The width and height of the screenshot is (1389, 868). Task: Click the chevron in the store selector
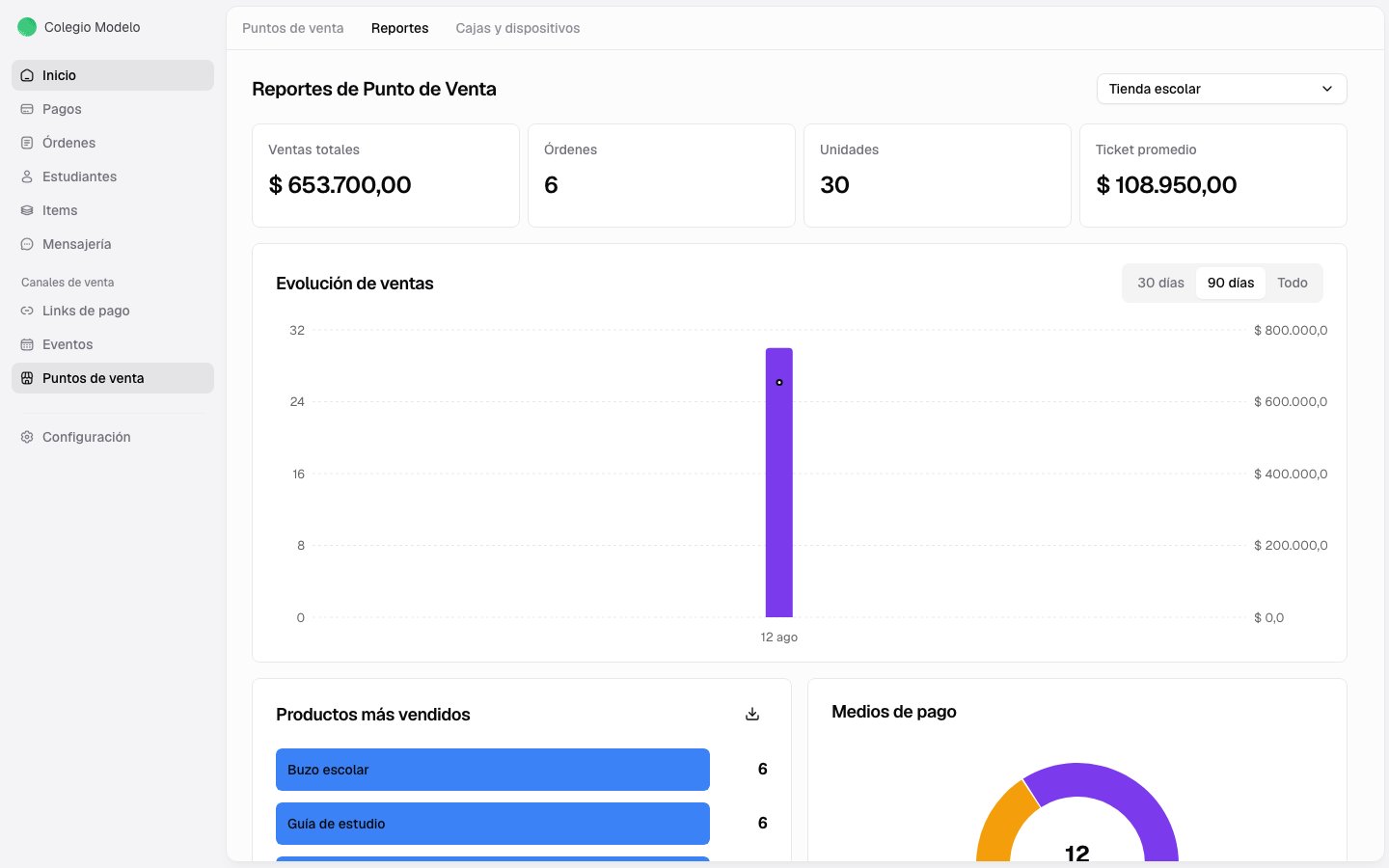click(1327, 89)
